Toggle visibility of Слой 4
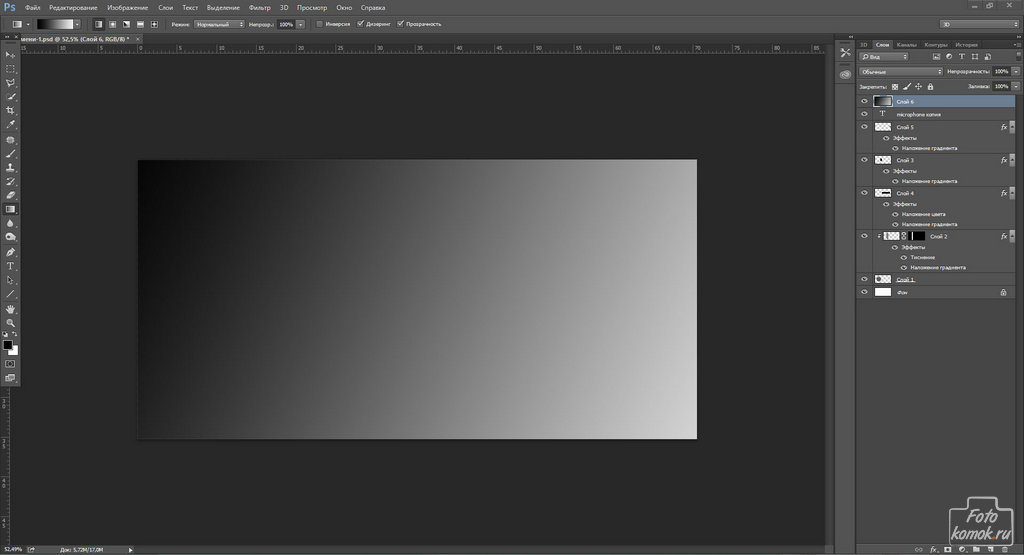 tap(865, 193)
